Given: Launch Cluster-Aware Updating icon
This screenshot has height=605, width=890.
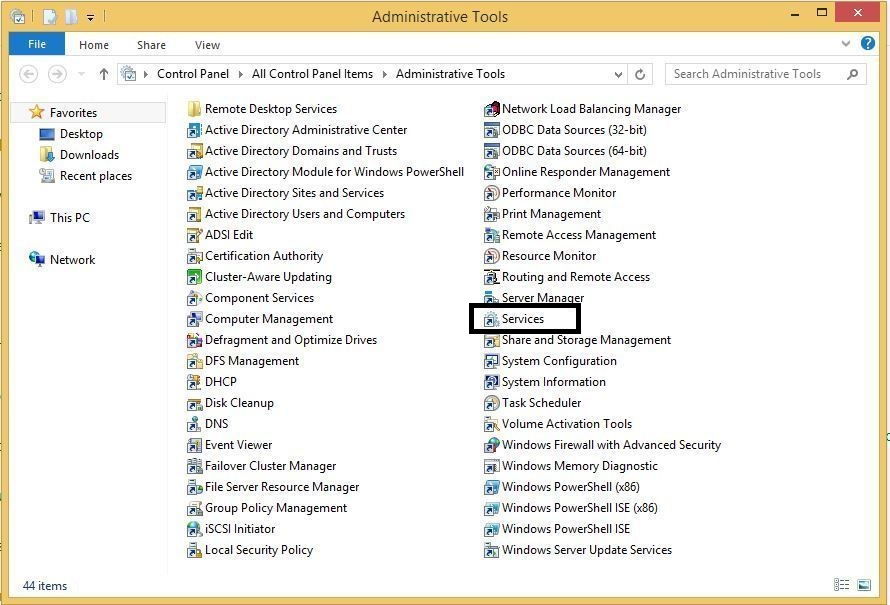Looking at the screenshot, I should (195, 277).
